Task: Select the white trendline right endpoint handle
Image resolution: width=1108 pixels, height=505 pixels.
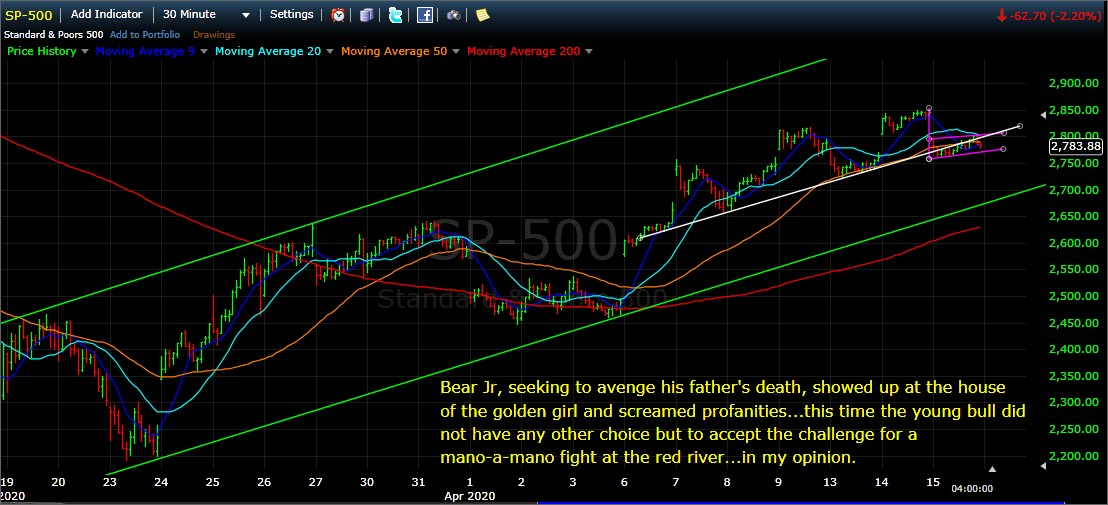Action: click(1020, 126)
